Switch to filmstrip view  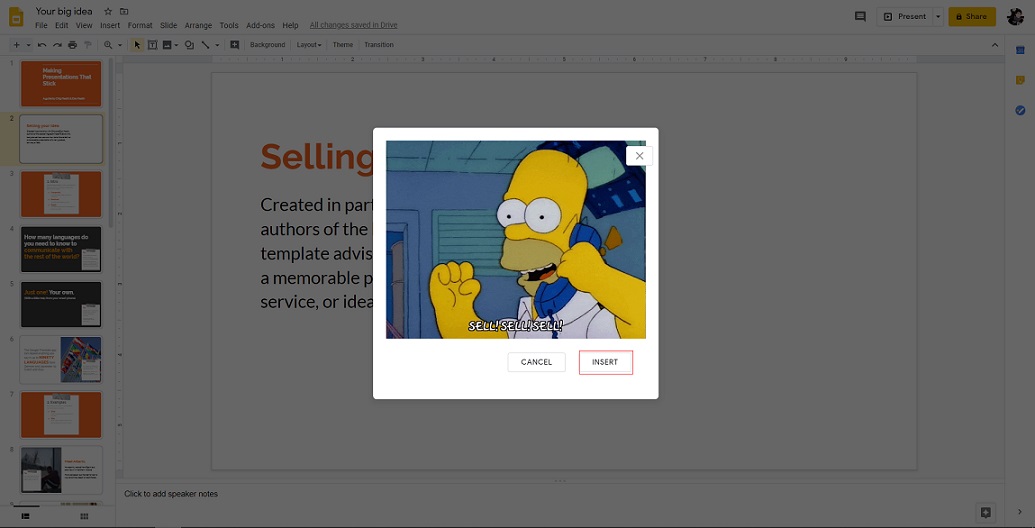click(x=26, y=515)
